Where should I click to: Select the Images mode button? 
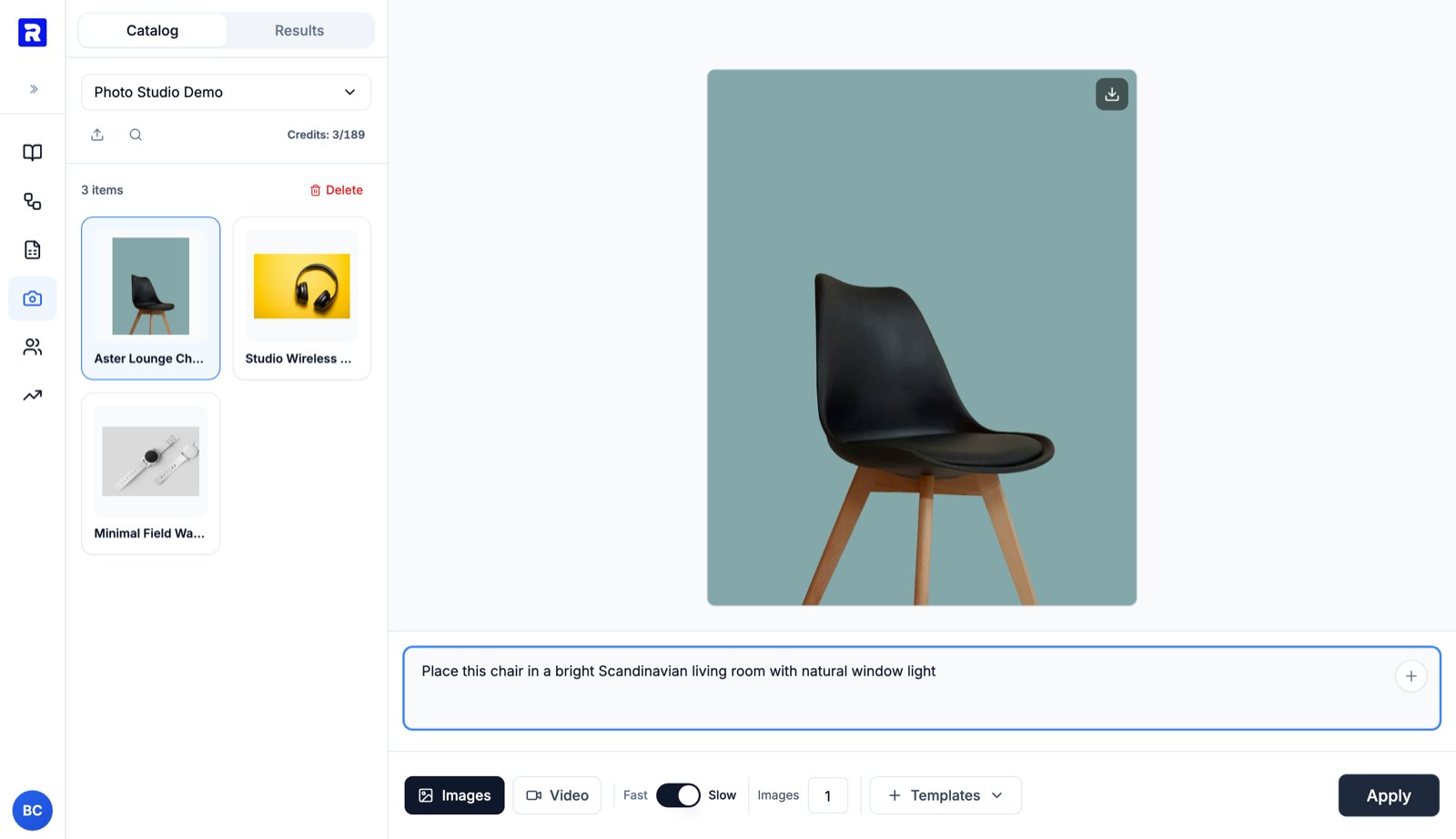click(454, 795)
